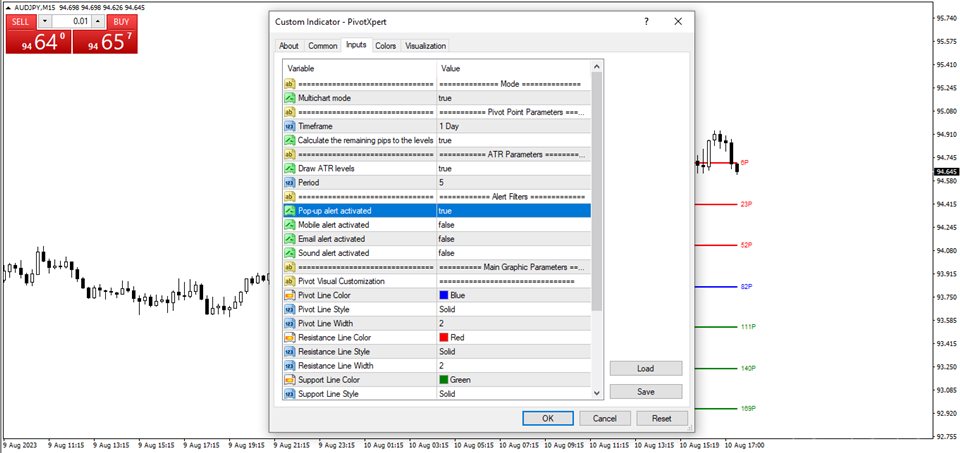Click the Sound alert activated row icon
The height and width of the screenshot is (453, 960).
click(290, 253)
